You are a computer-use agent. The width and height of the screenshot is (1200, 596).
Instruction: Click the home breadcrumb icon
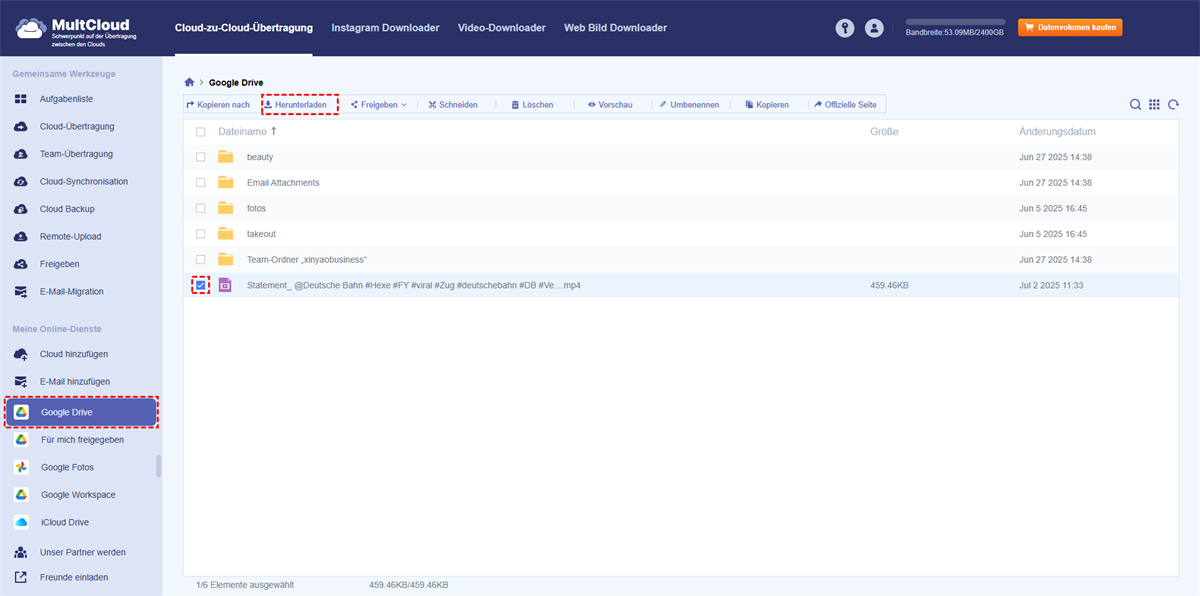pos(190,82)
